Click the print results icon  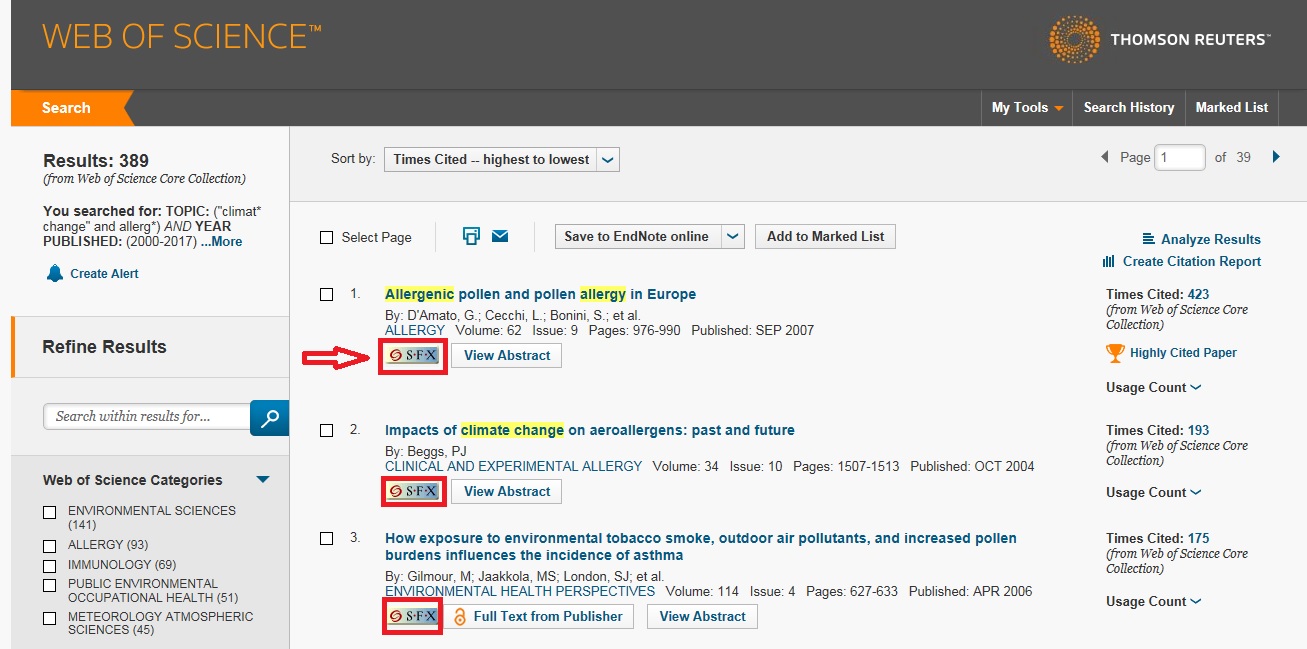pos(471,236)
